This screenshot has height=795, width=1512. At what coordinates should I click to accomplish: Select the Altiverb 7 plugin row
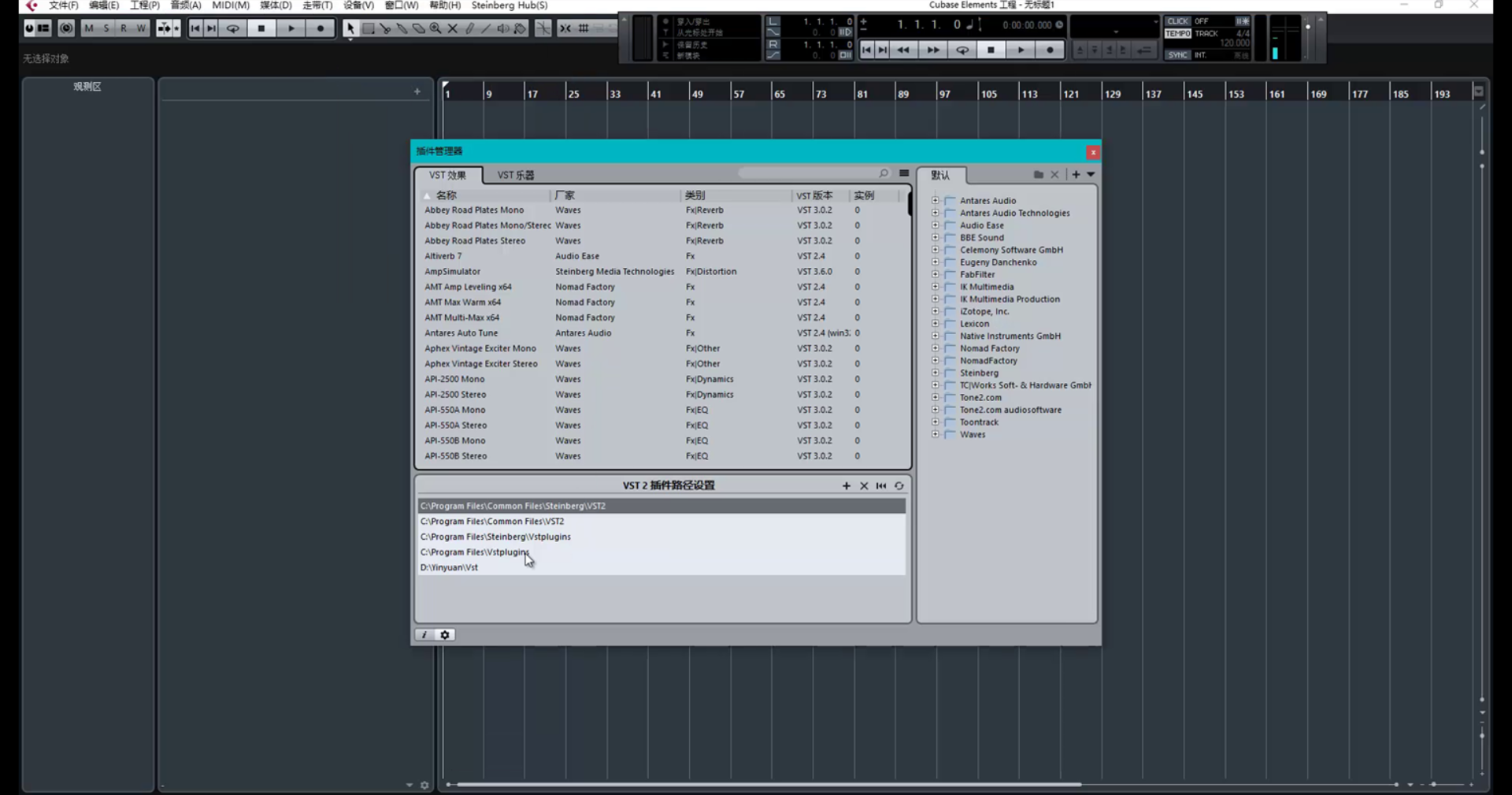pos(660,256)
